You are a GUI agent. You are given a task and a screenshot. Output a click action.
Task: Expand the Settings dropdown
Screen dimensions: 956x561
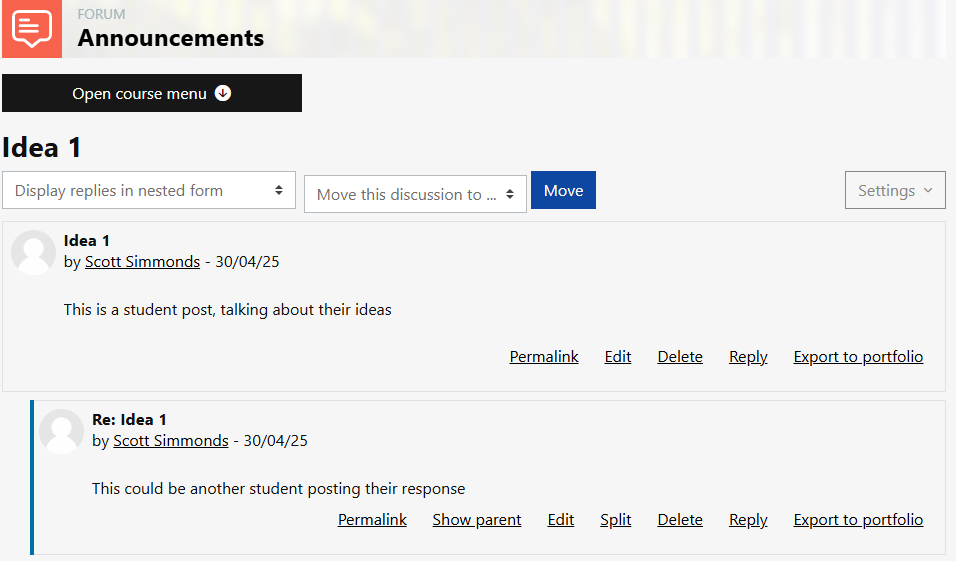pyautogui.click(x=895, y=190)
